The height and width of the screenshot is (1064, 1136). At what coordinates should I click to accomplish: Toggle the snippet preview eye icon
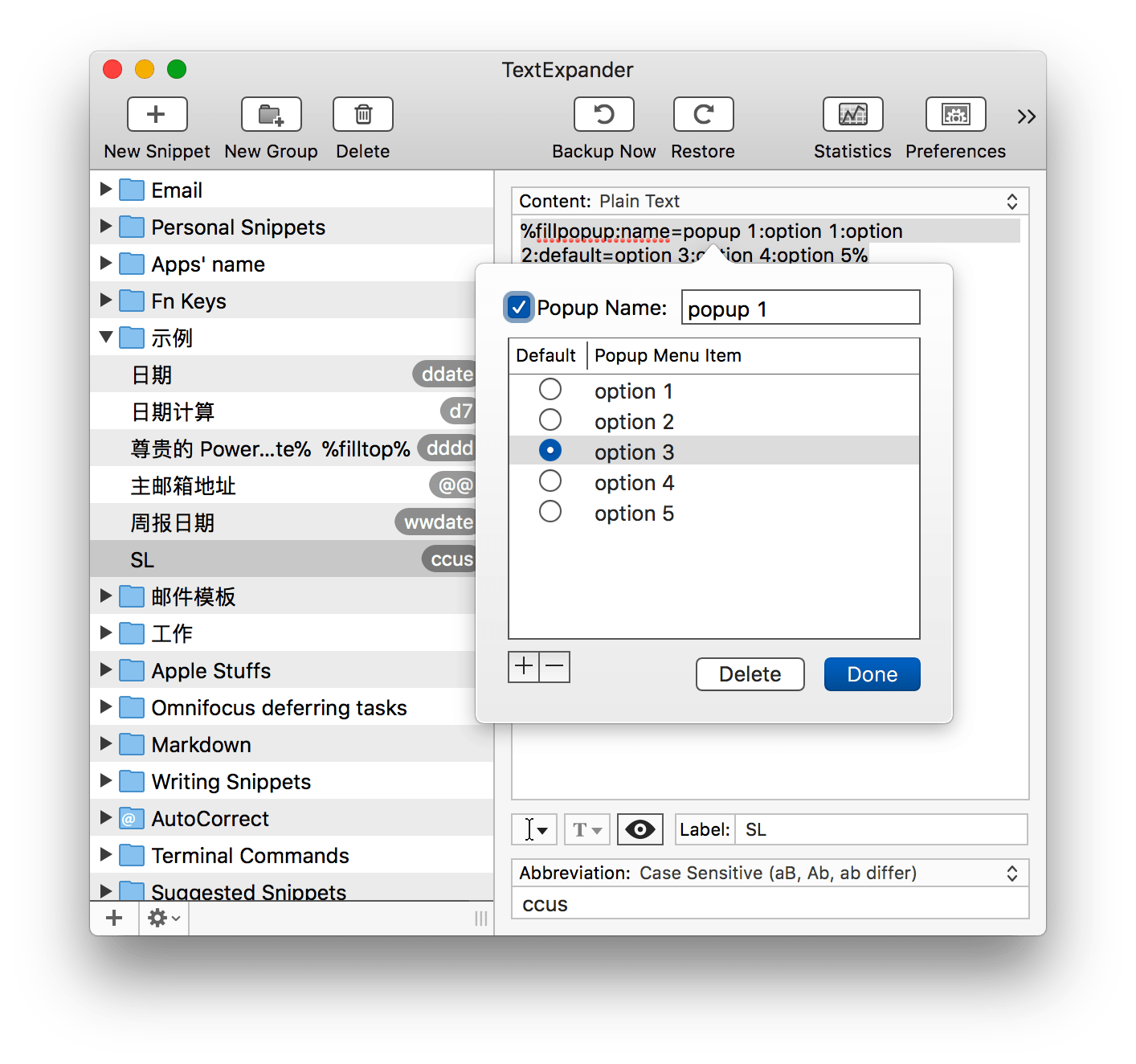[640, 829]
